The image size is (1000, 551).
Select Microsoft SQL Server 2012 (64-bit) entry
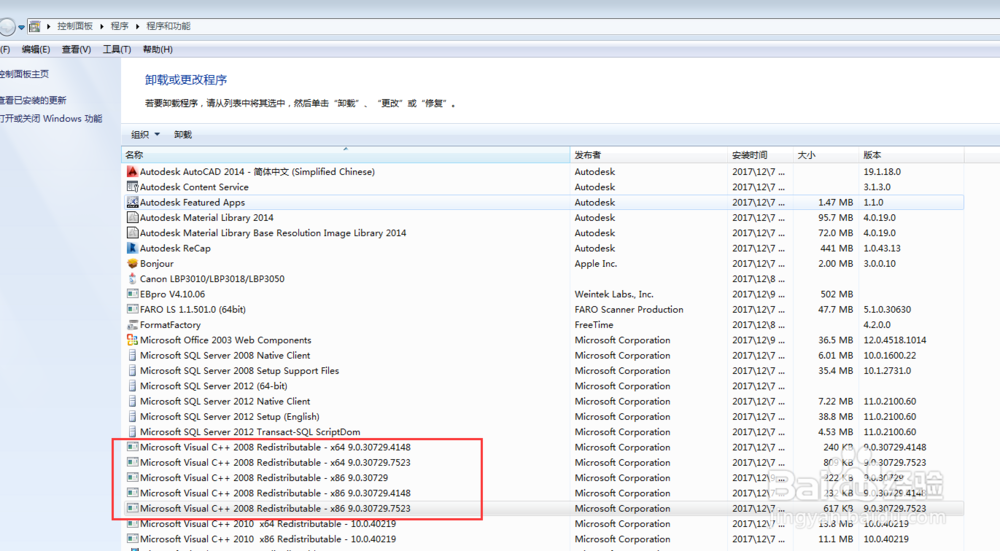tap(542, 386)
